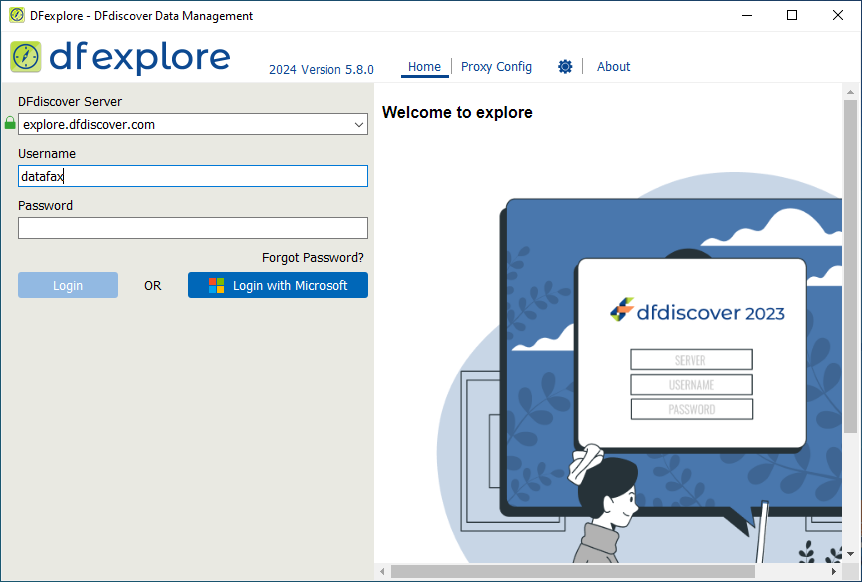Close the DFexplore window

click(x=837, y=15)
